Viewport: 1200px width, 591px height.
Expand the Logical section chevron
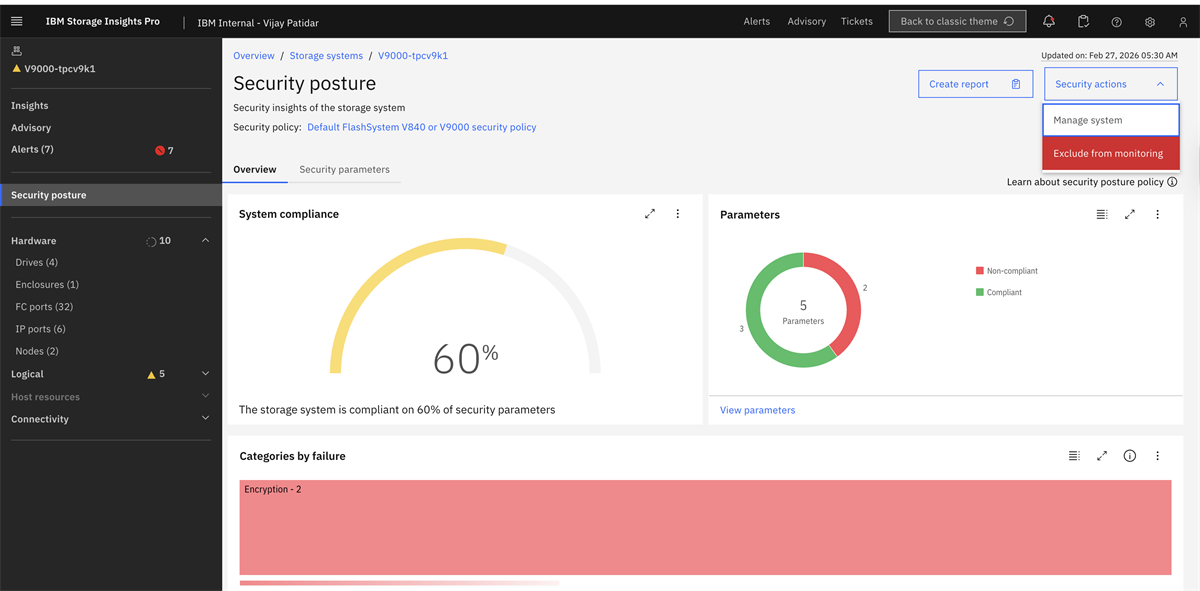[x=206, y=374]
